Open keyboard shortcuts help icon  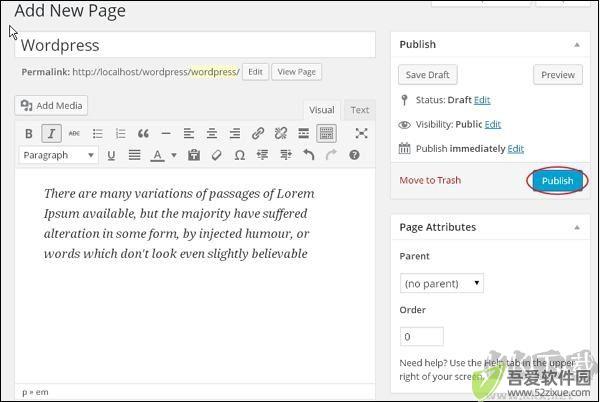pyautogui.click(x=354, y=155)
